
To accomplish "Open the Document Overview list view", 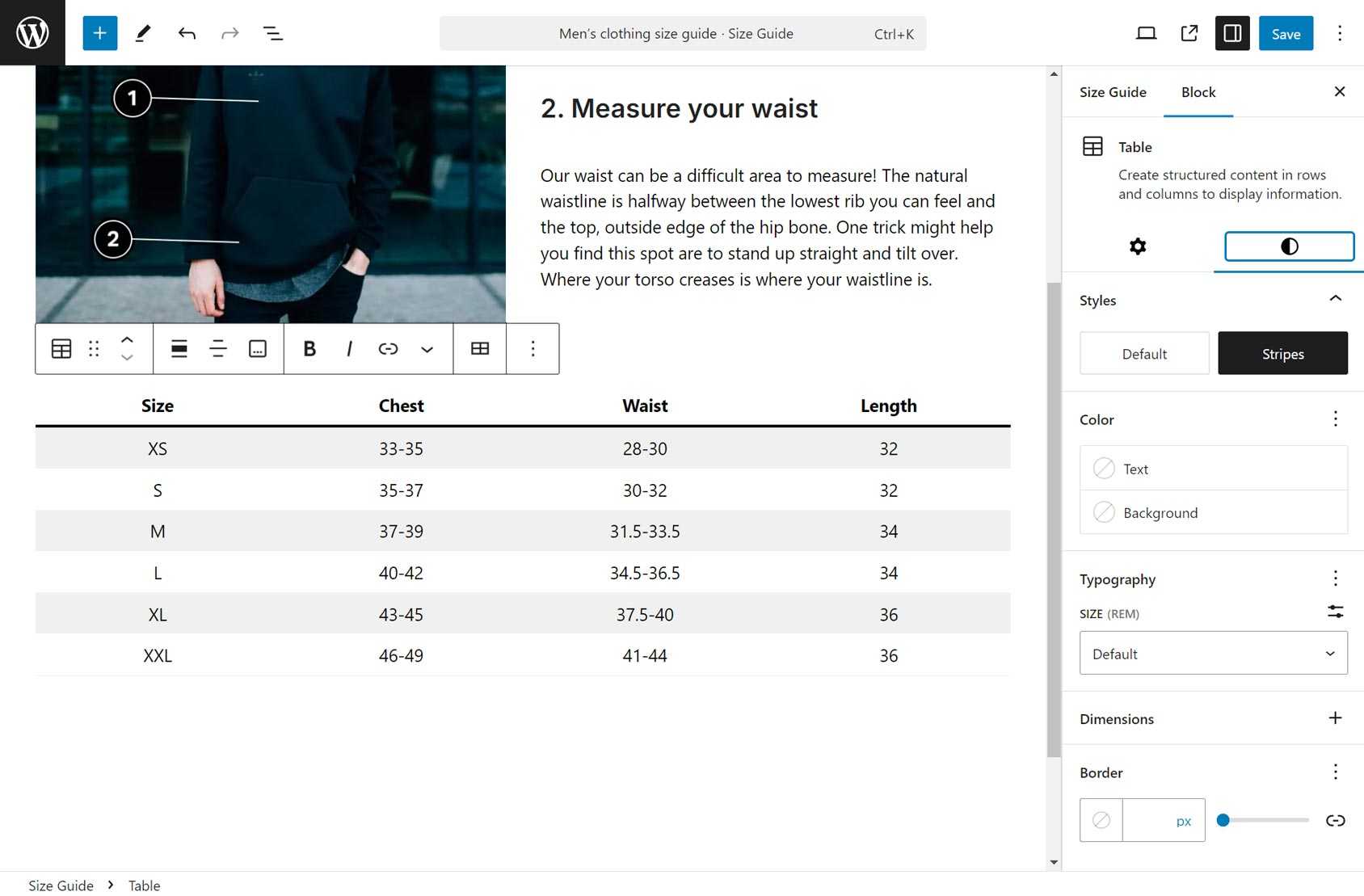I will pos(273,33).
